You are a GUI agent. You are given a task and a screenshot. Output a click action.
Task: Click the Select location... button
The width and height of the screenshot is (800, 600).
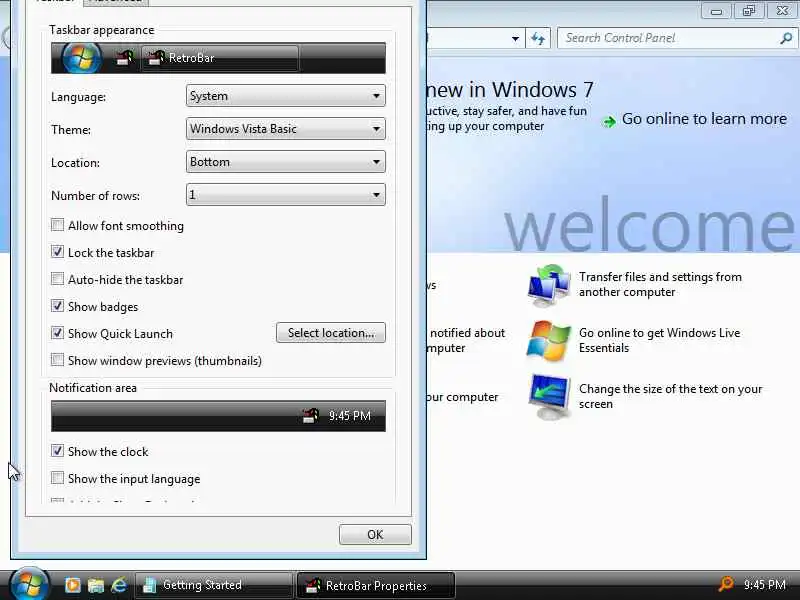[x=331, y=333]
